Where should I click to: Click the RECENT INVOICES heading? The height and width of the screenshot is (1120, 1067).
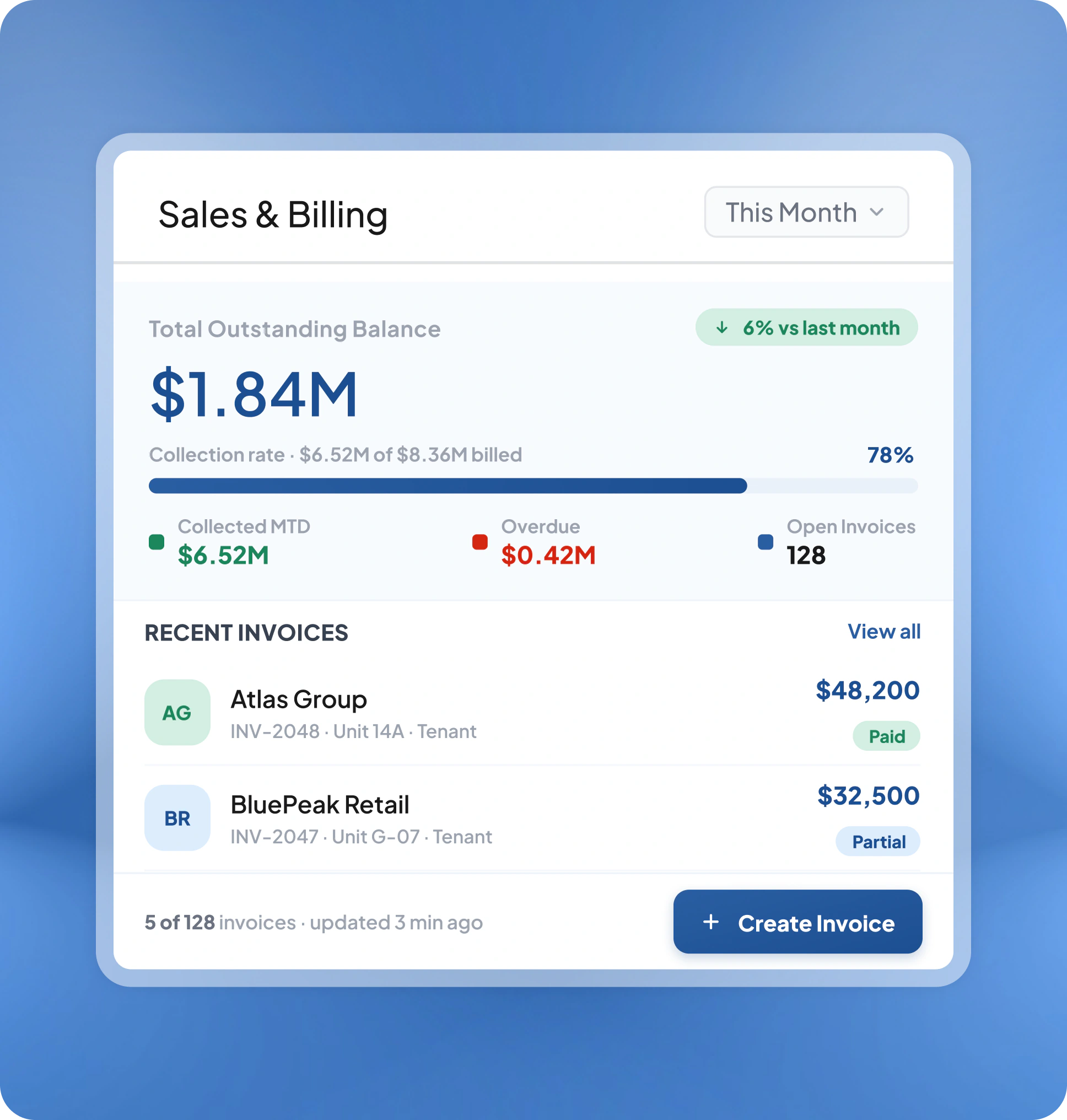[246, 633]
